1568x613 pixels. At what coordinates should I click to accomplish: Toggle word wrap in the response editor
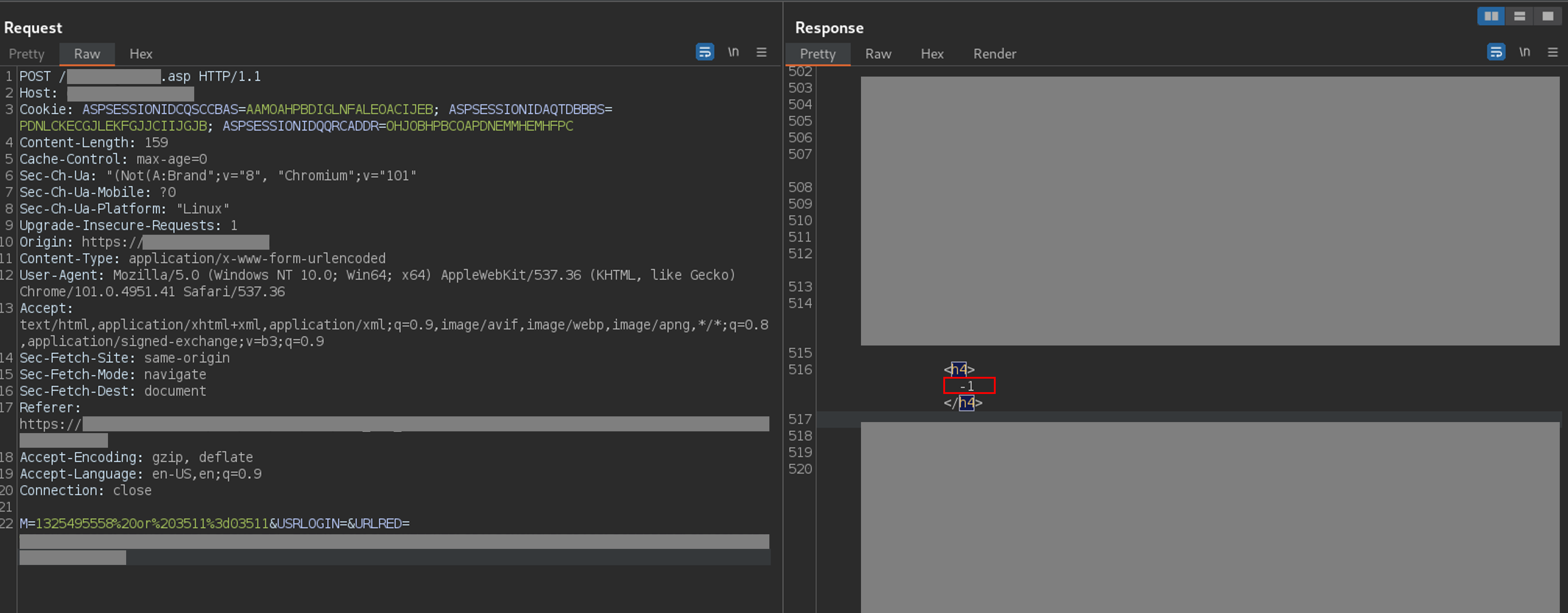[1496, 52]
